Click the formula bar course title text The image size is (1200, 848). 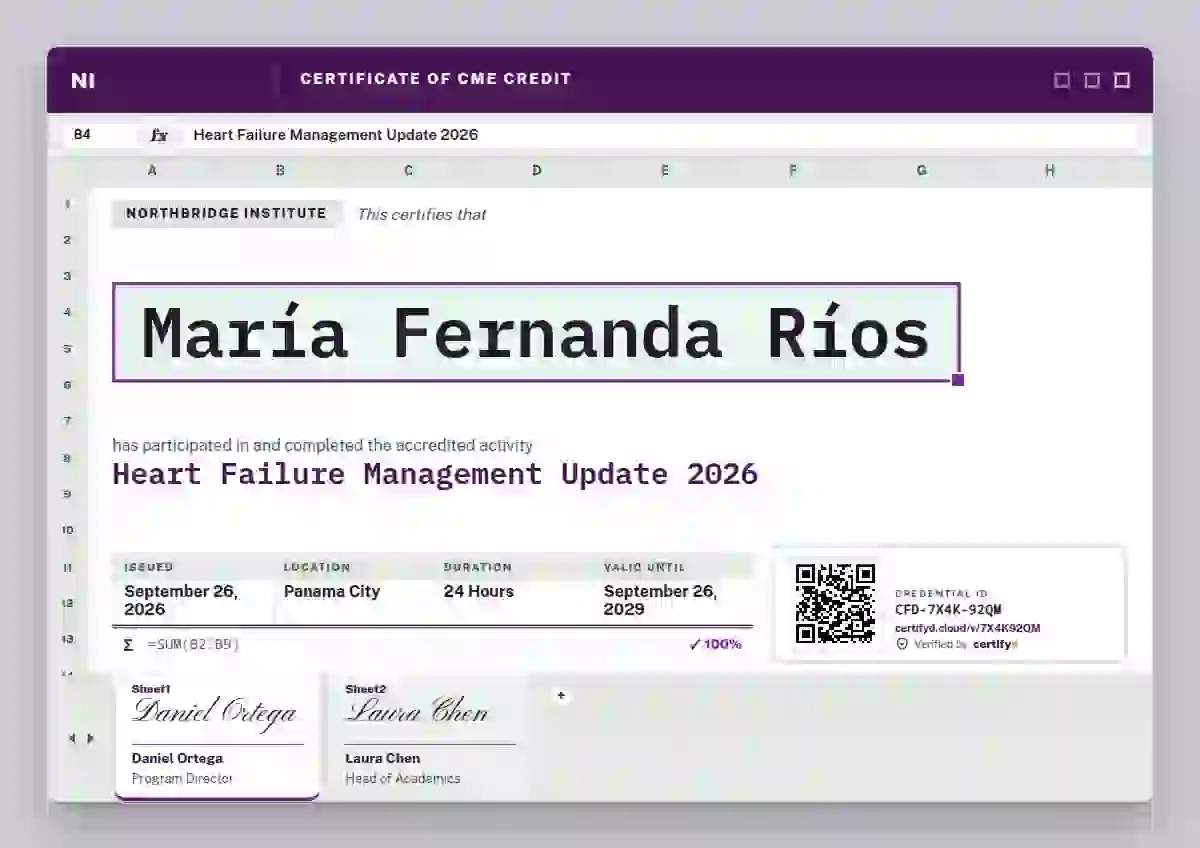click(x=336, y=135)
